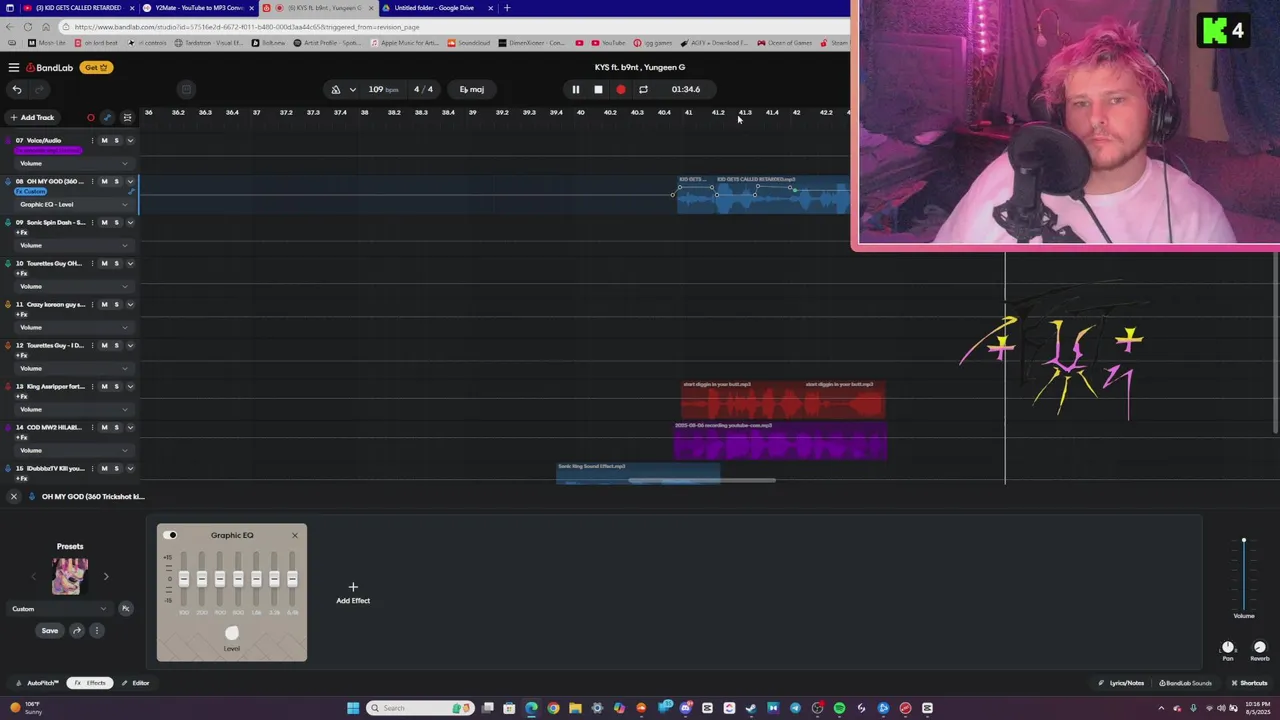This screenshot has width=1280, height=720.
Task: Click the Graphic EQ Level knob
Action: [232, 633]
